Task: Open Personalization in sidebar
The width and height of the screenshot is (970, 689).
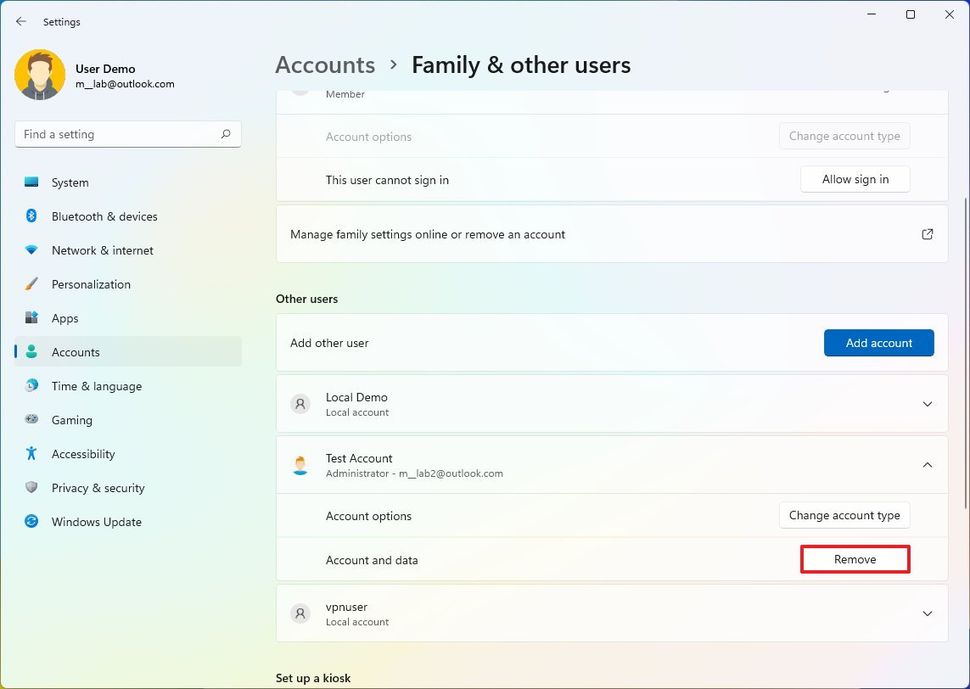Action: (91, 284)
